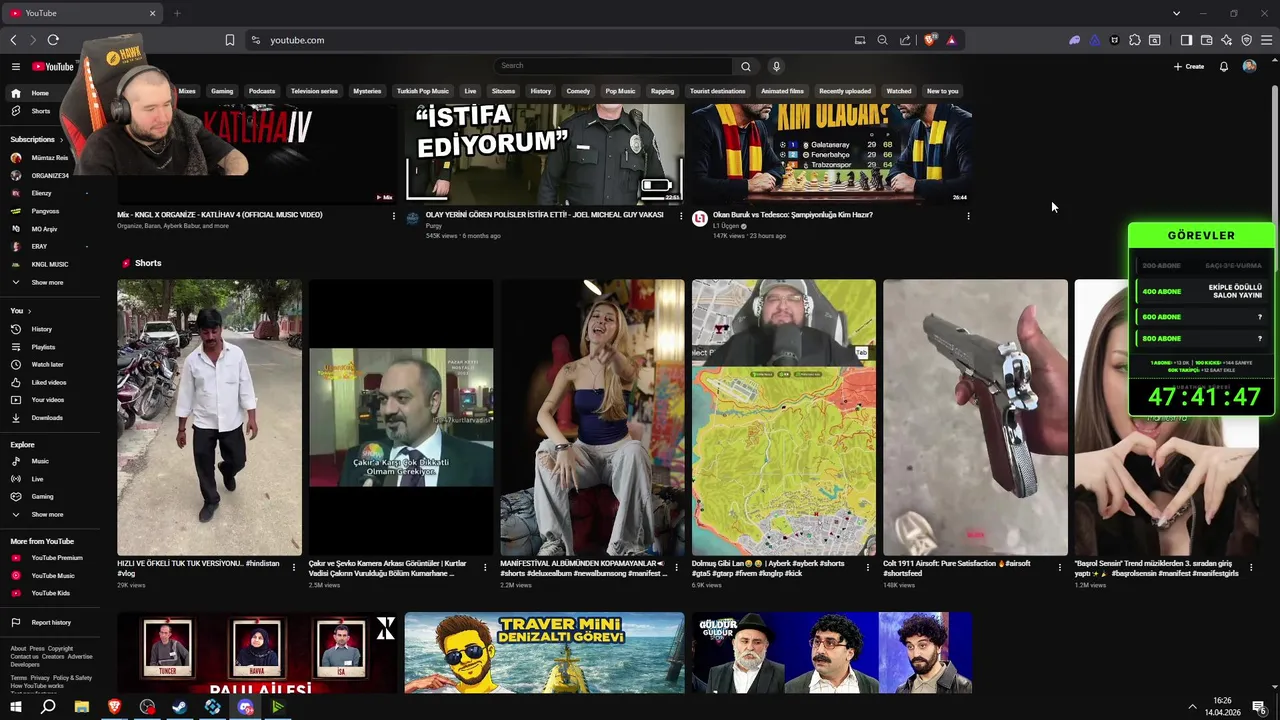Go back in browser history
Image resolution: width=1280 pixels, height=720 pixels.
pyautogui.click(x=13, y=40)
